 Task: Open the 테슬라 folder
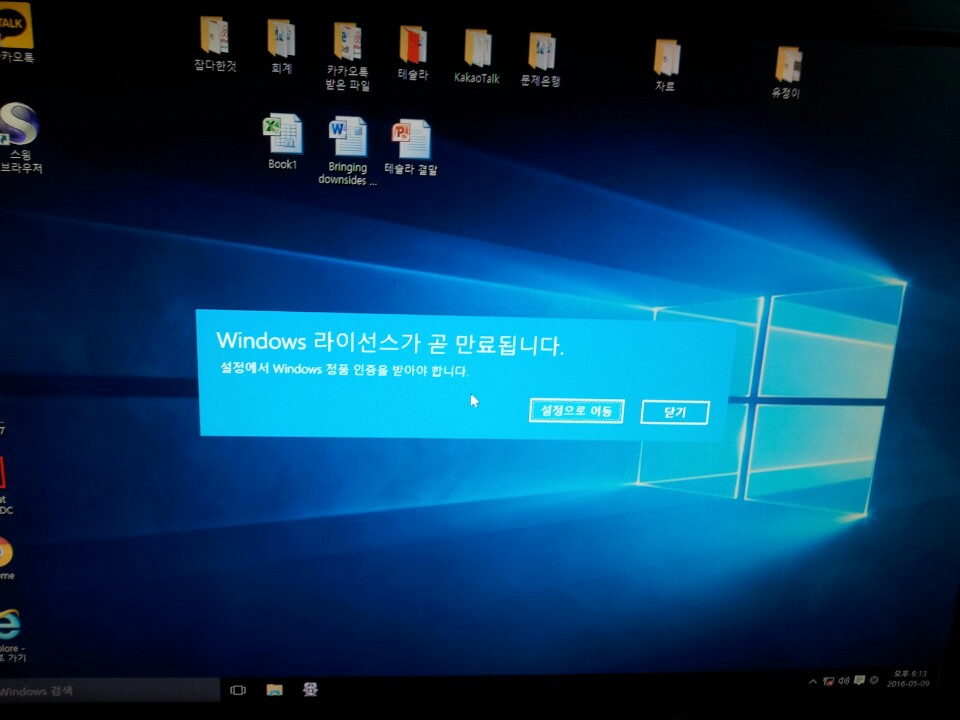[x=413, y=54]
